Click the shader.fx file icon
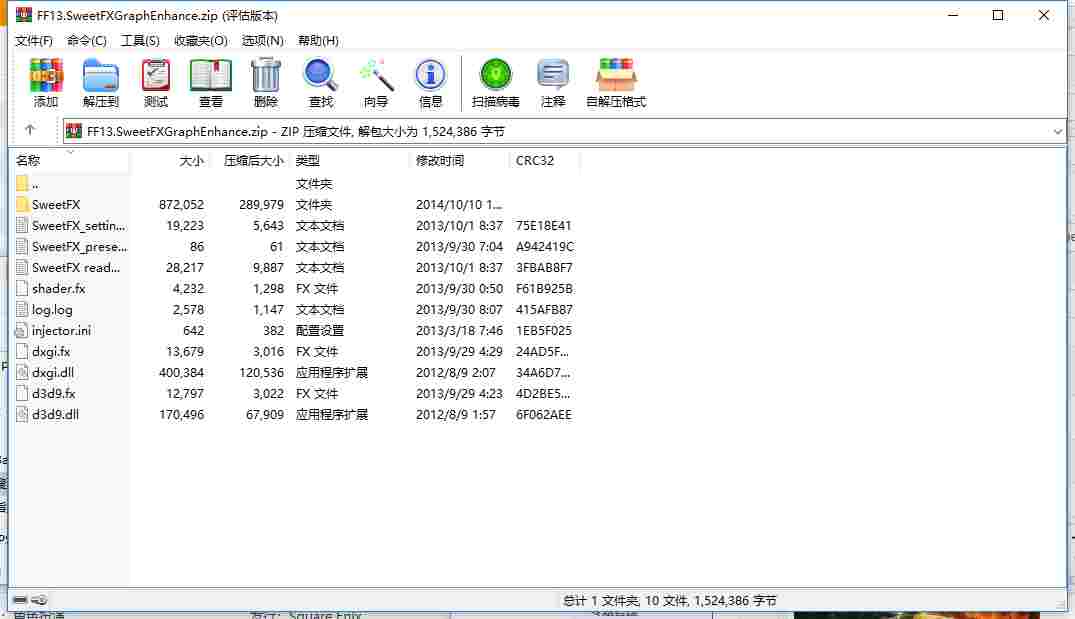Screen dimensions: 1075x619 pos(22,289)
